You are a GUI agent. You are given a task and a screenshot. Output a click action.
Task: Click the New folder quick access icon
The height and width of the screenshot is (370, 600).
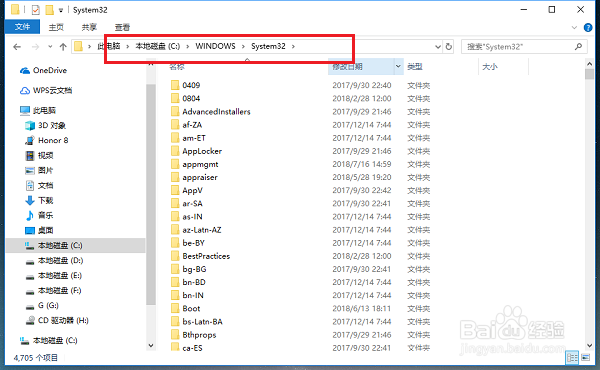pyautogui.click(x=49, y=10)
